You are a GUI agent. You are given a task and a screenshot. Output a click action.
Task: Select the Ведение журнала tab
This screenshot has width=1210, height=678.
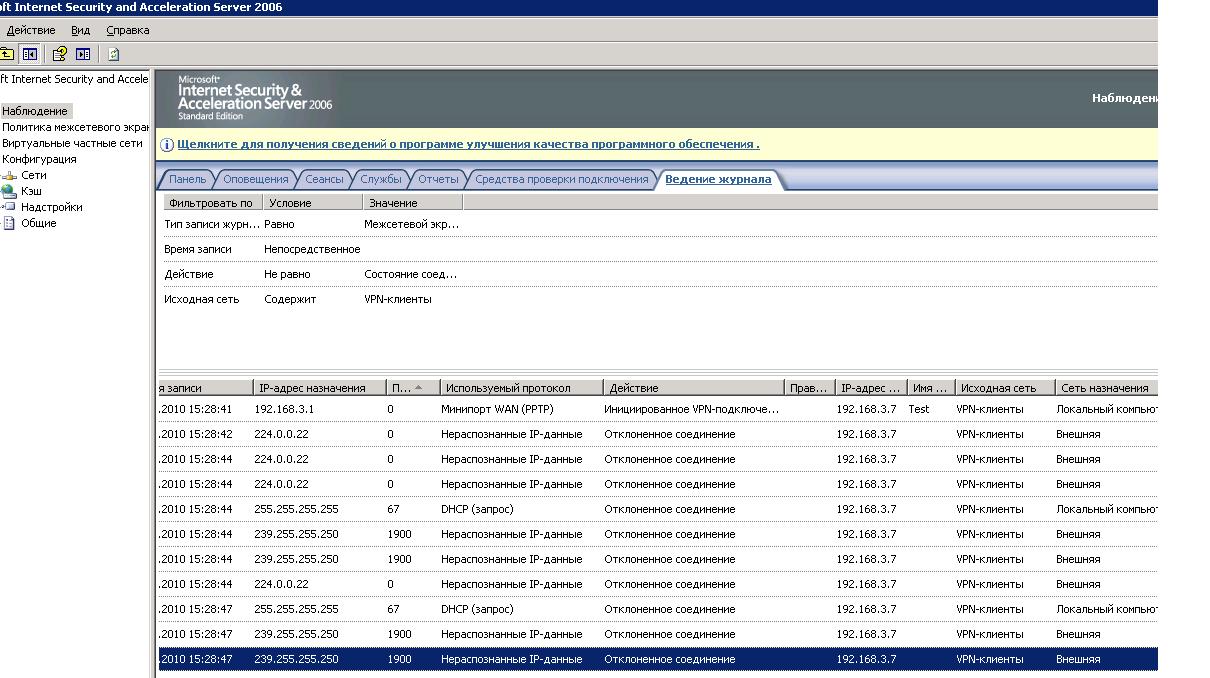[718, 179]
